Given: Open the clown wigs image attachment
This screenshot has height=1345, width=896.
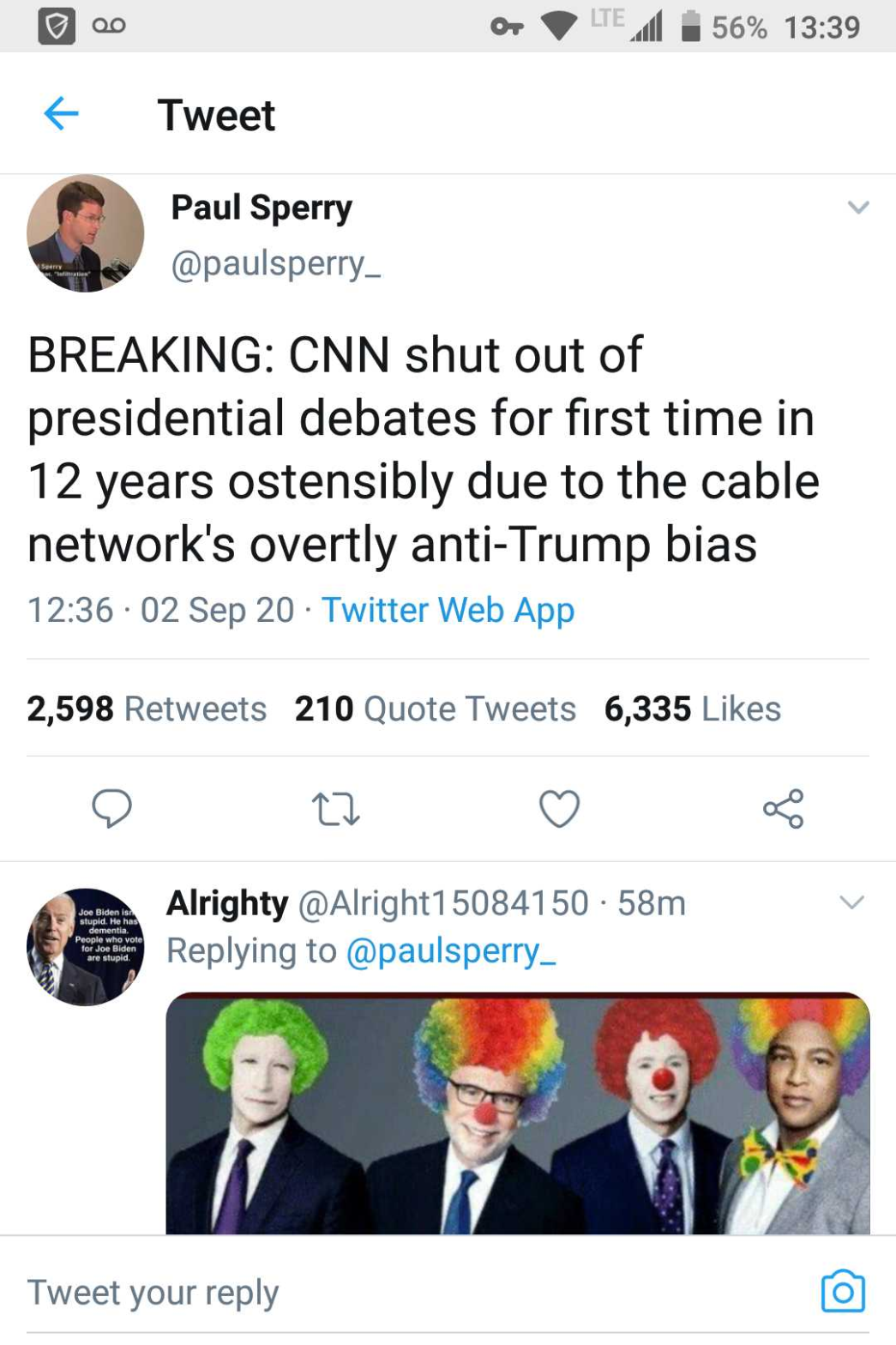Looking at the screenshot, I should (x=518, y=1113).
